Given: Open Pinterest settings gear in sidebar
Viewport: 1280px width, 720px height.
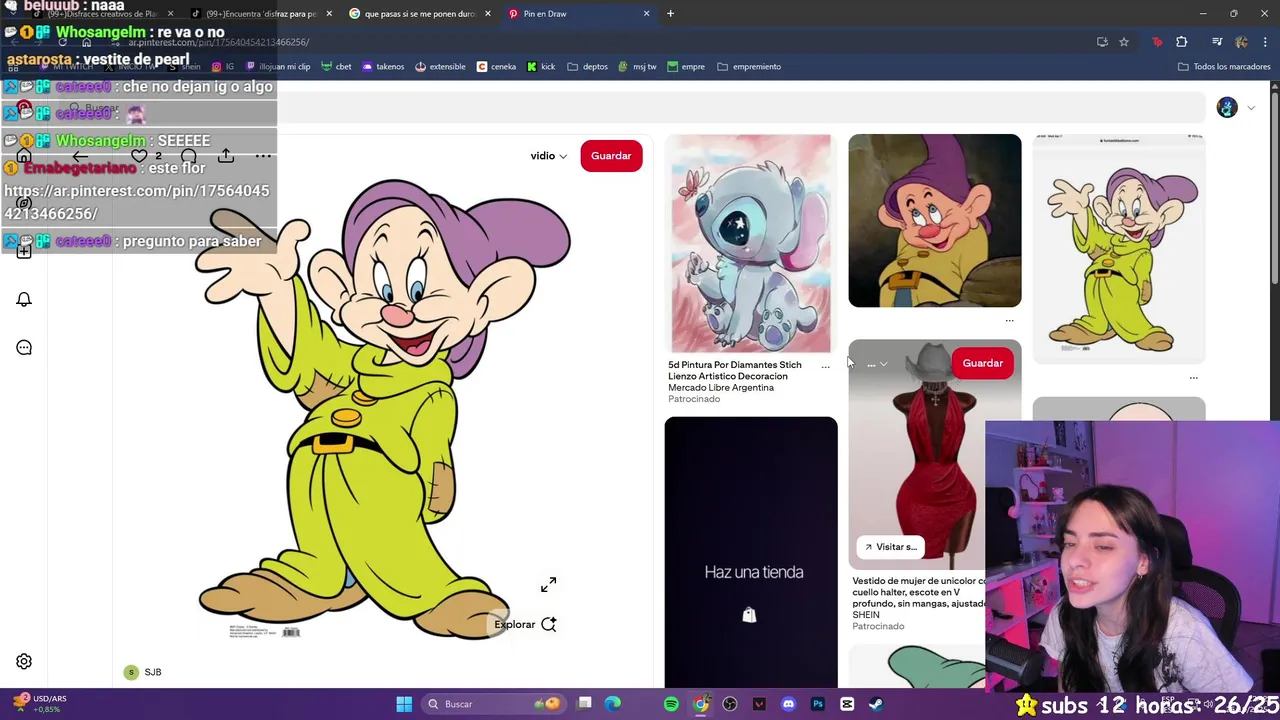Looking at the screenshot, I should 24,662.
